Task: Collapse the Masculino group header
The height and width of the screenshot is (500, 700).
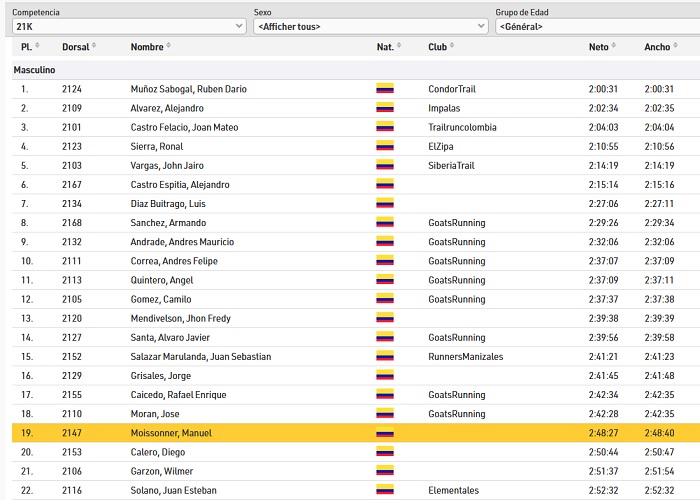Action: click(x=34, y=70)
